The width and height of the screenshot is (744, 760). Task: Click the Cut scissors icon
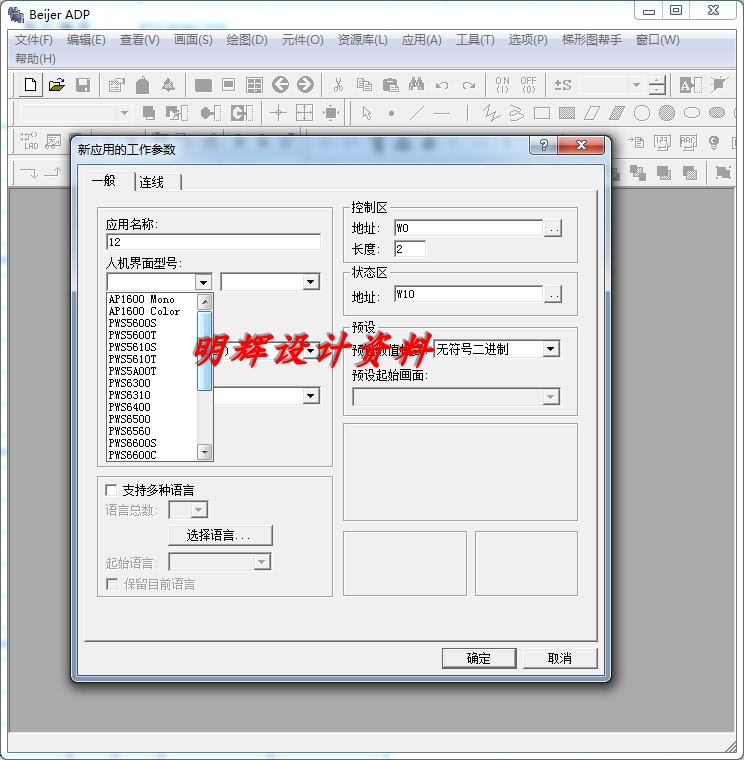click(338, 85)
